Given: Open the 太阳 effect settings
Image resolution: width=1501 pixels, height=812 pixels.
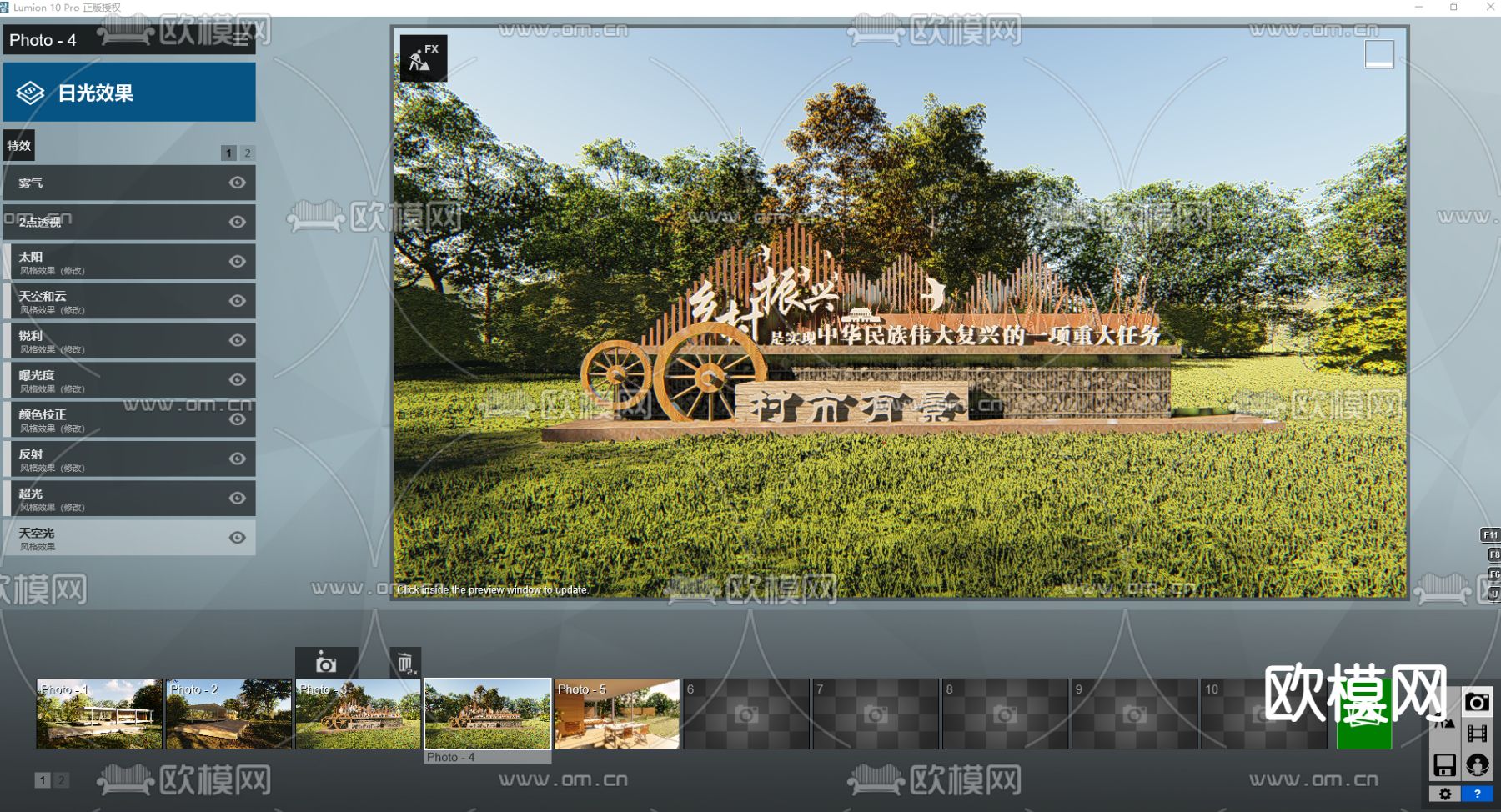Looking at the screenshot, I should click(129, 261).
